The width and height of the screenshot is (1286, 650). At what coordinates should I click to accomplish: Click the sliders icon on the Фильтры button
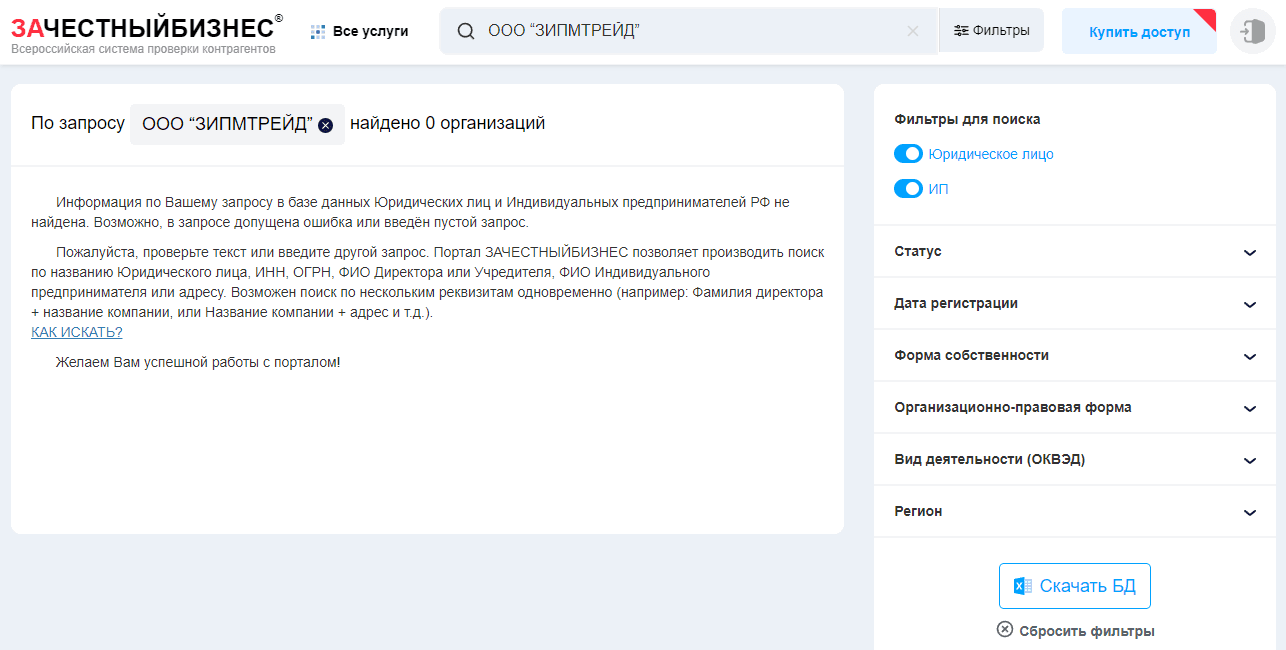[x=963, y=31]
